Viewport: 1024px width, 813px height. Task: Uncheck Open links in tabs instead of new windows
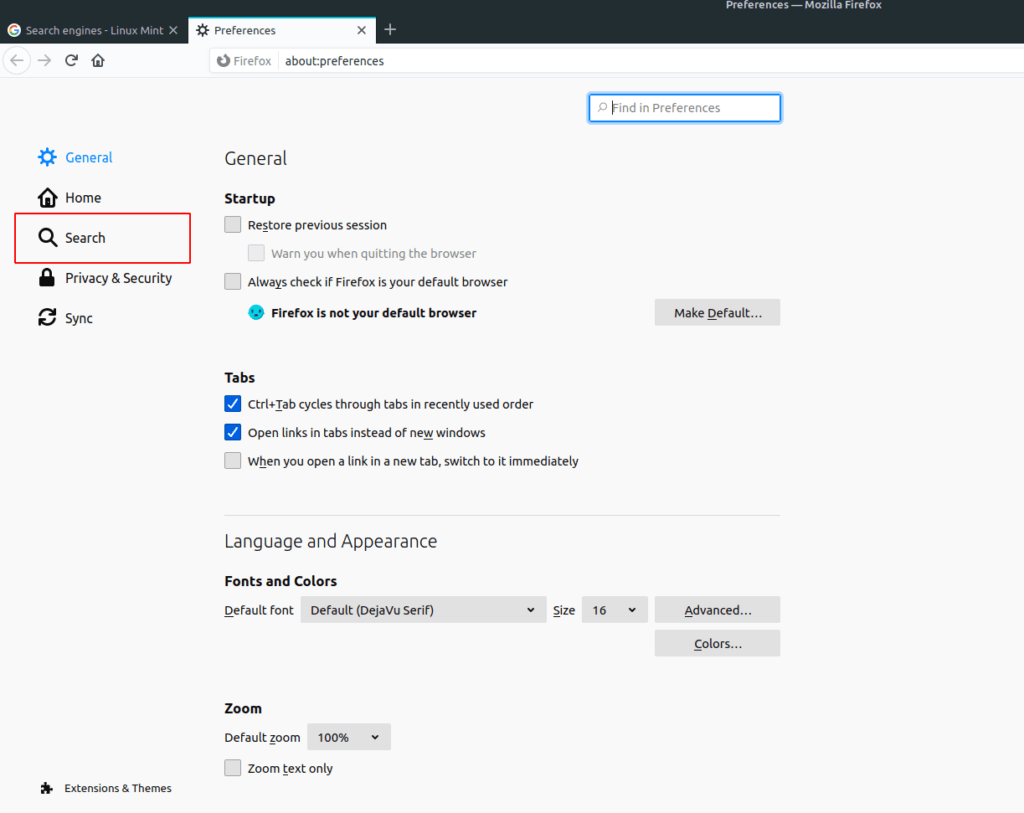(232, 432)
